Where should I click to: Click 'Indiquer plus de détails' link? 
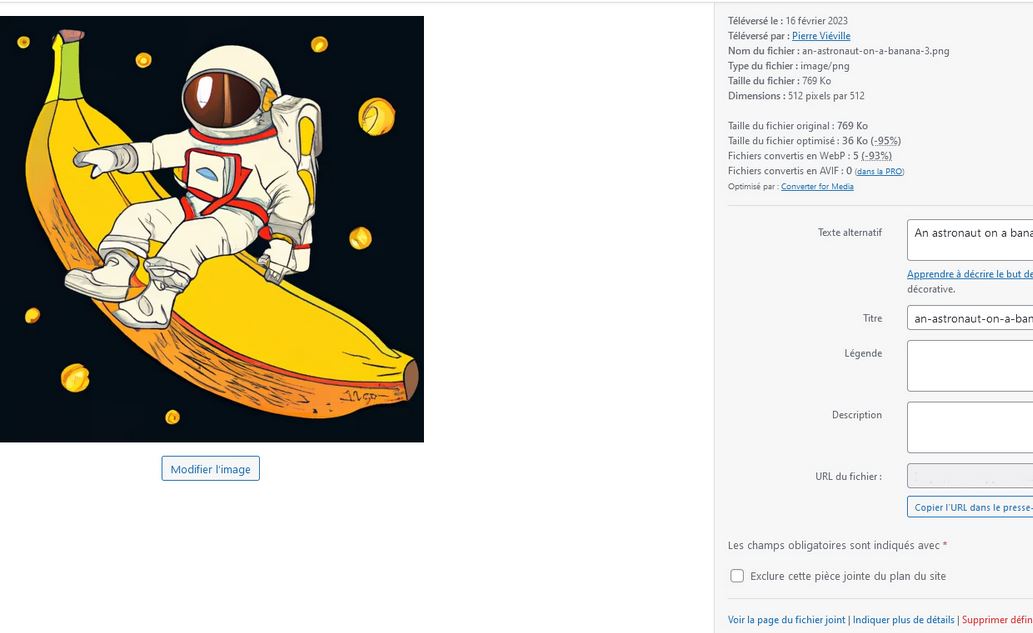point(904,620)
